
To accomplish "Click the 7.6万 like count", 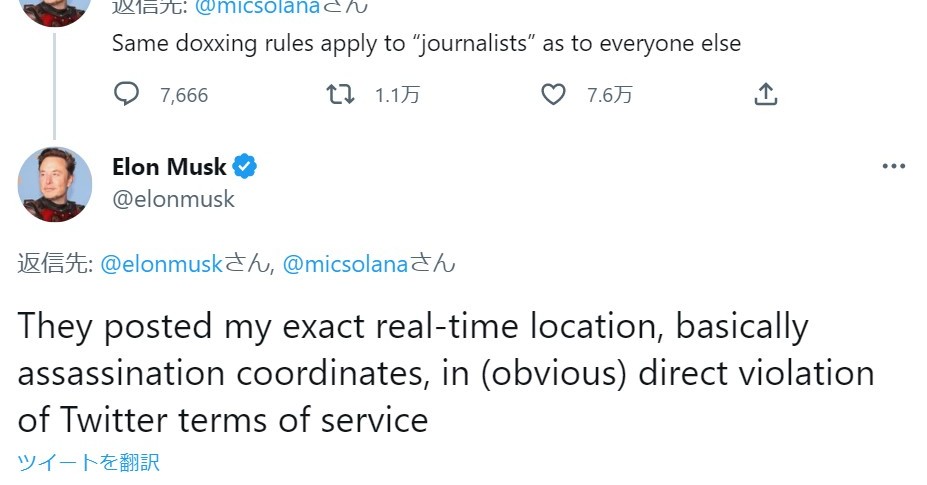I will pyautogui.click(x=610, y=96).
